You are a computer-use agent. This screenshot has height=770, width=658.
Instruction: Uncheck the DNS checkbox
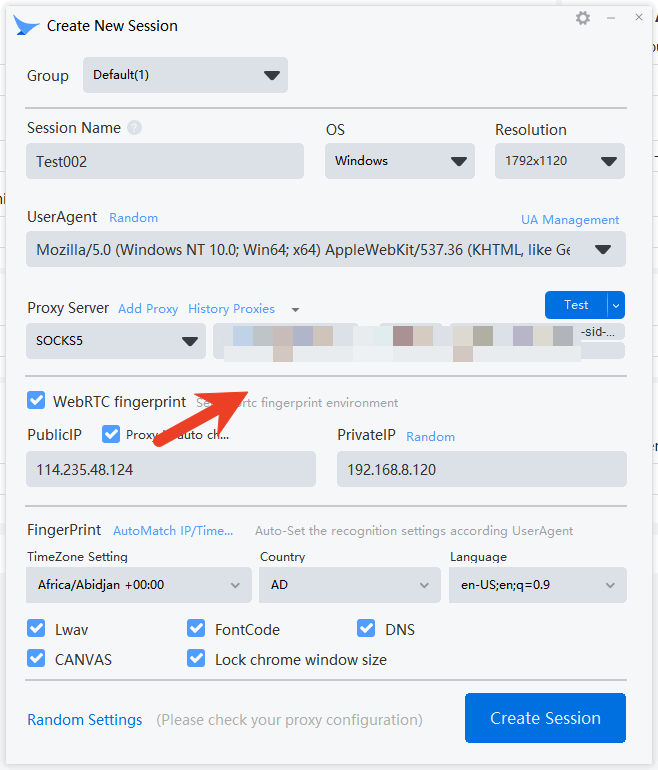tap(366, 629)
